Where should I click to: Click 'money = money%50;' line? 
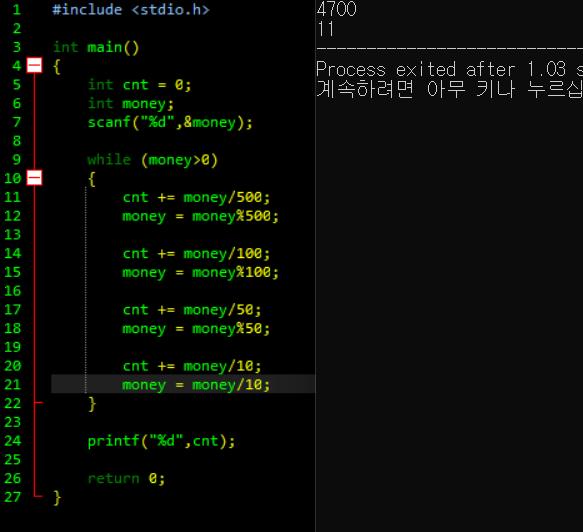coord(196,329)
